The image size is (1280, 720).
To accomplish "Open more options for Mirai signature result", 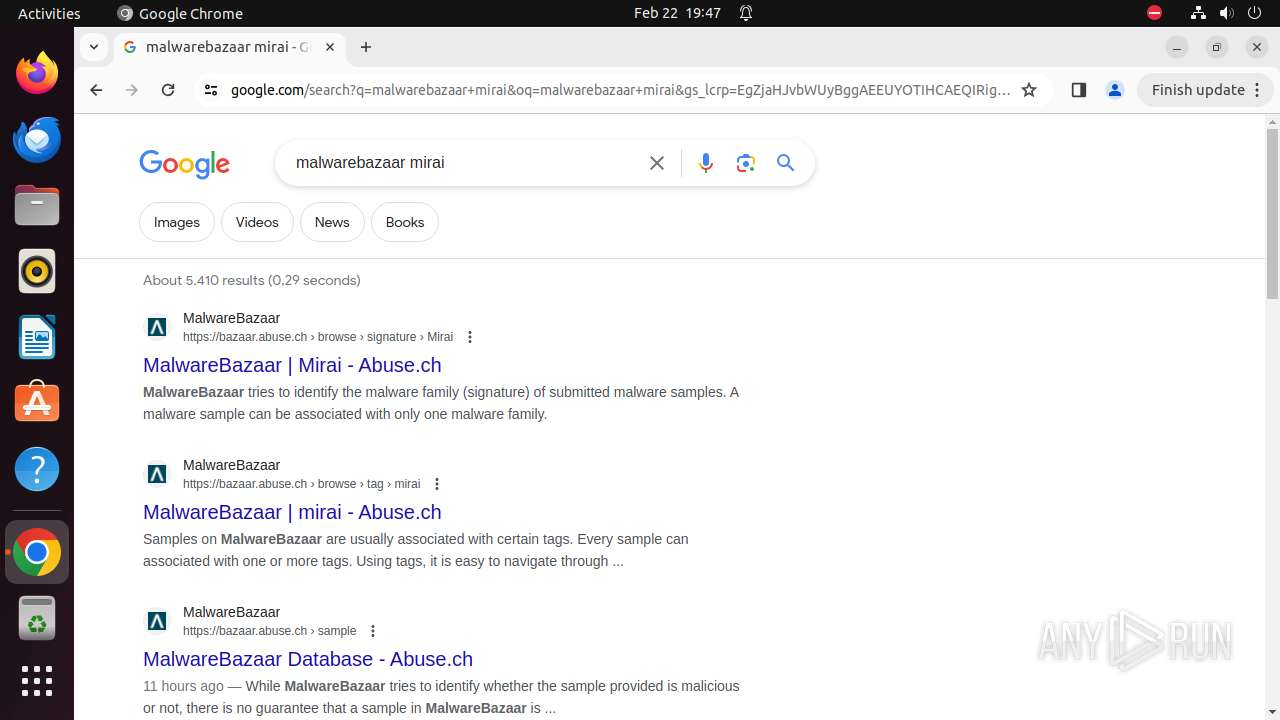I will click(470, 337).
